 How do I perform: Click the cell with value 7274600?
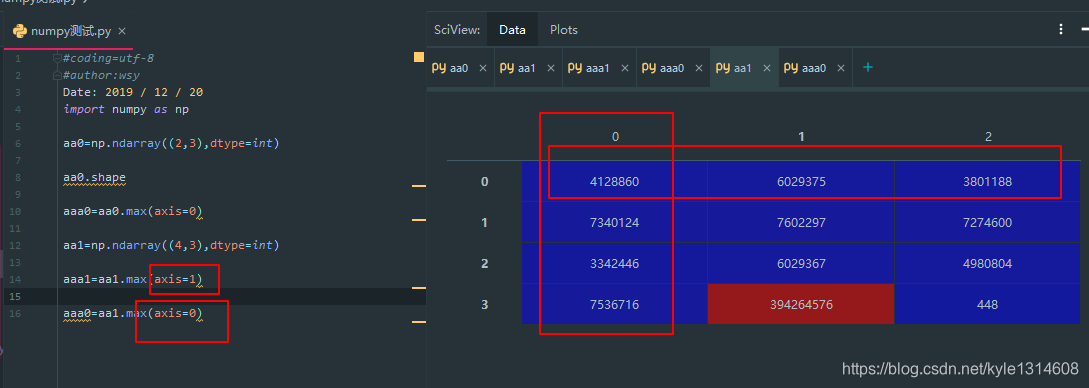point(988,223)
